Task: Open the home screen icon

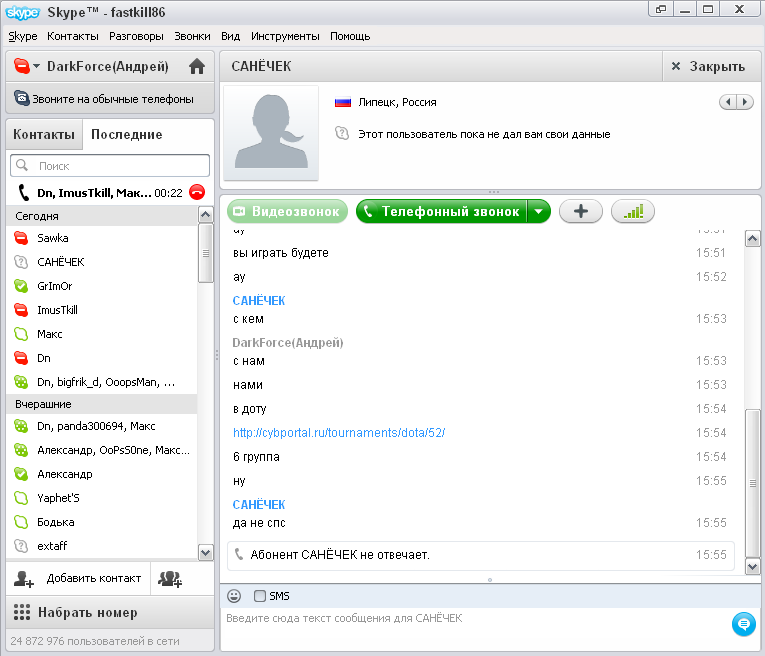Action: click(x=197, y=66)
